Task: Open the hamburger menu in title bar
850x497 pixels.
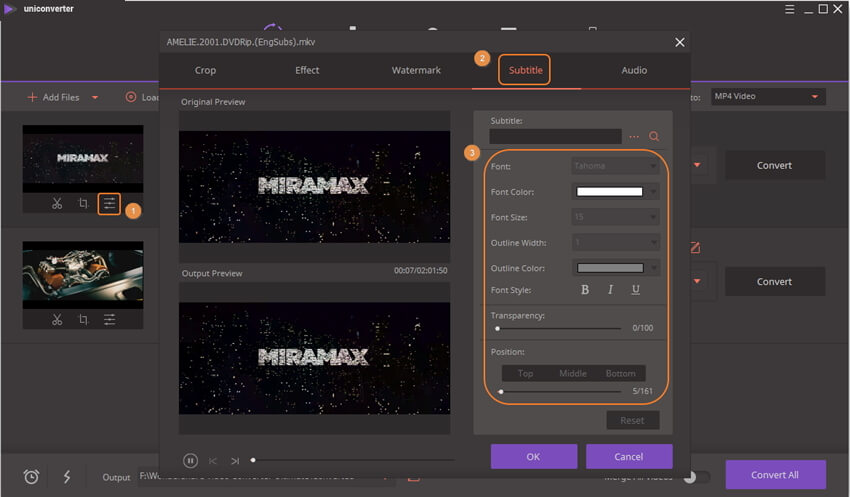Action: (x=790, y=9)
